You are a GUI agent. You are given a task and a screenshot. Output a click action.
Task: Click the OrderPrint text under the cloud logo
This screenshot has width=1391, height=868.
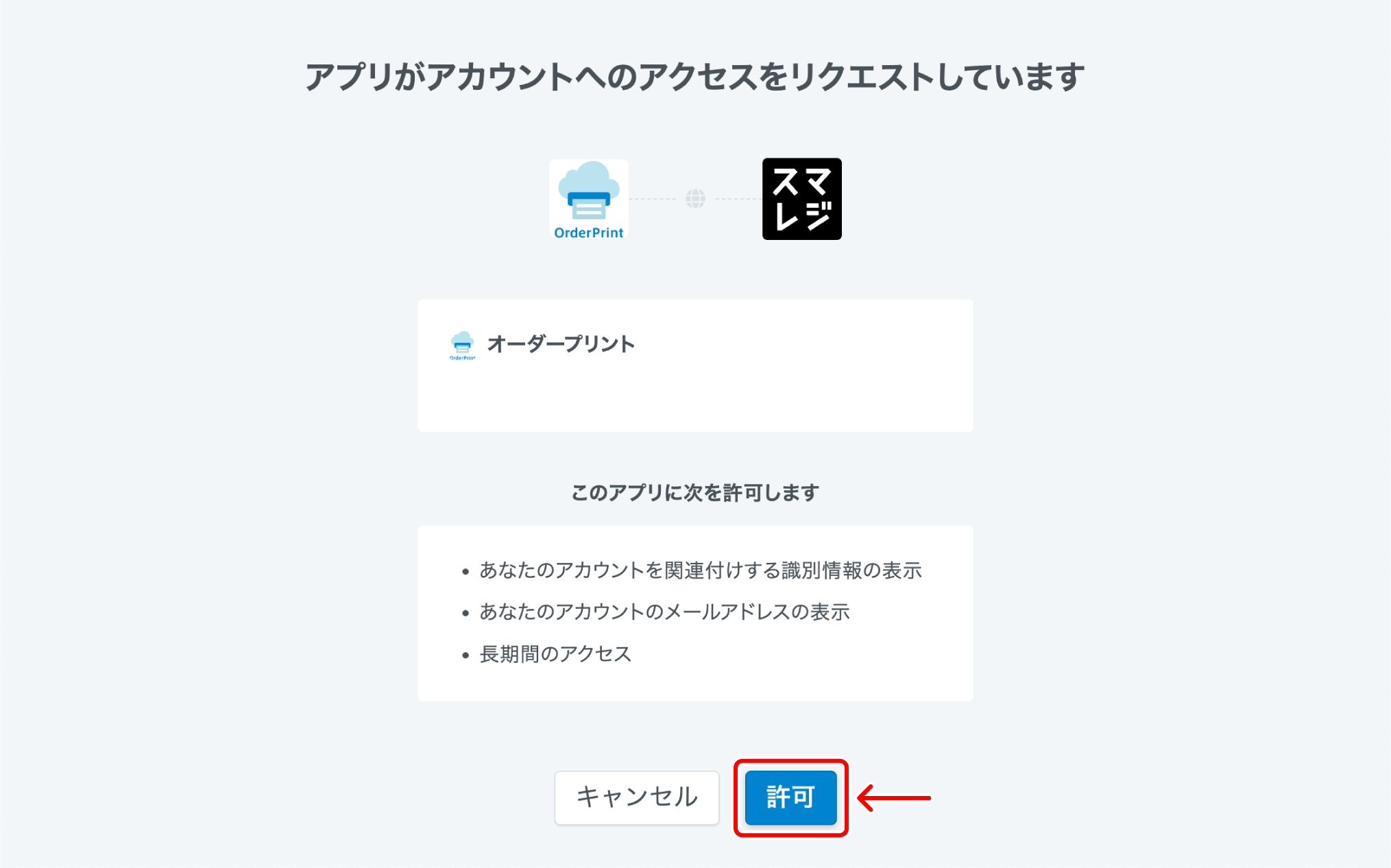[589, 233]
